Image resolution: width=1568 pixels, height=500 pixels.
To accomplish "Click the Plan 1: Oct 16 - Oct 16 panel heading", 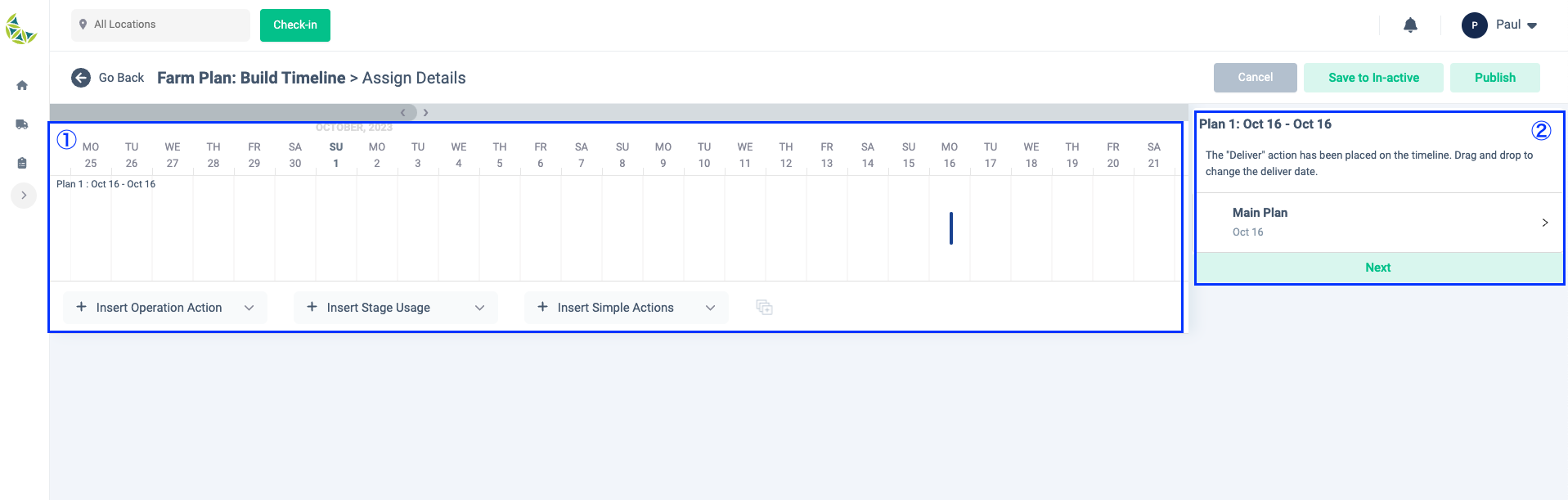I will coord(1265,124).
